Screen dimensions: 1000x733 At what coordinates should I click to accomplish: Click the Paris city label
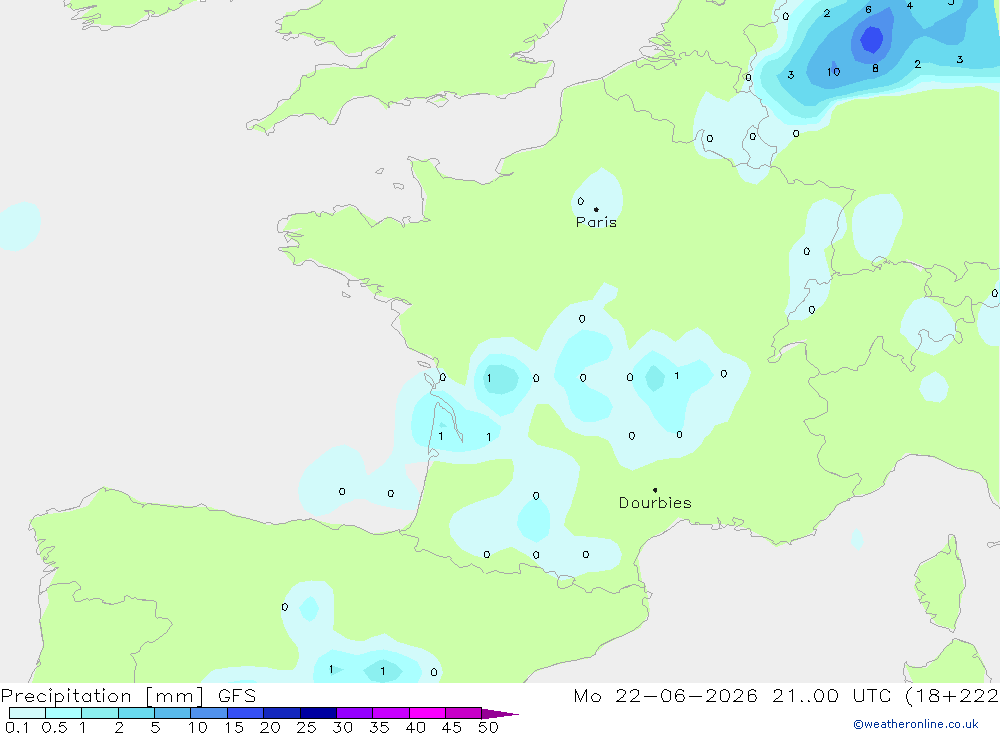tap(596, 222)
